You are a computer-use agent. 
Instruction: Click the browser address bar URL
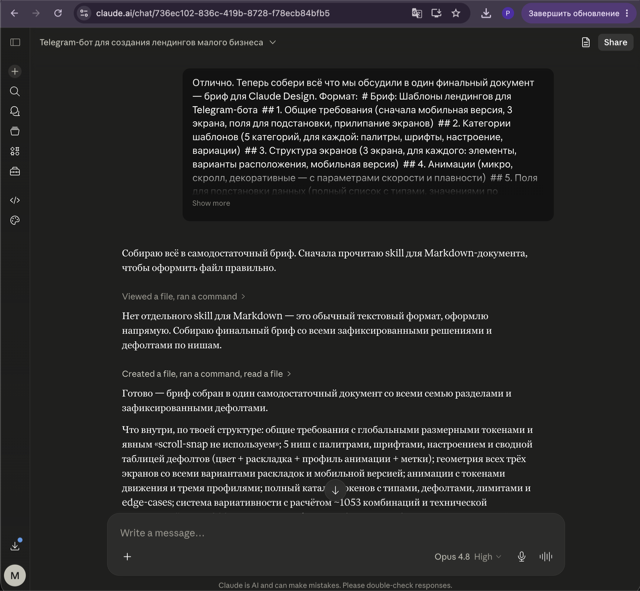click(x=213, y=13)
